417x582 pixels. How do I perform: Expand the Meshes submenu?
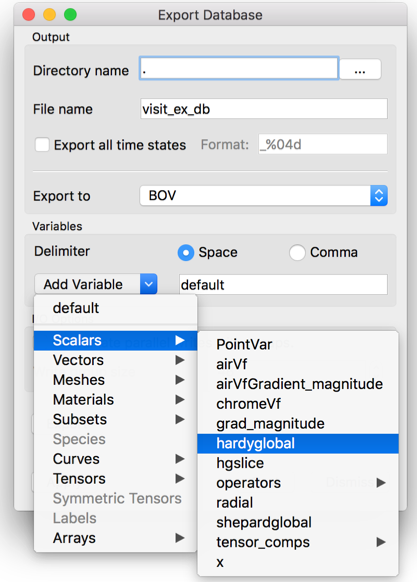[115, 380]
